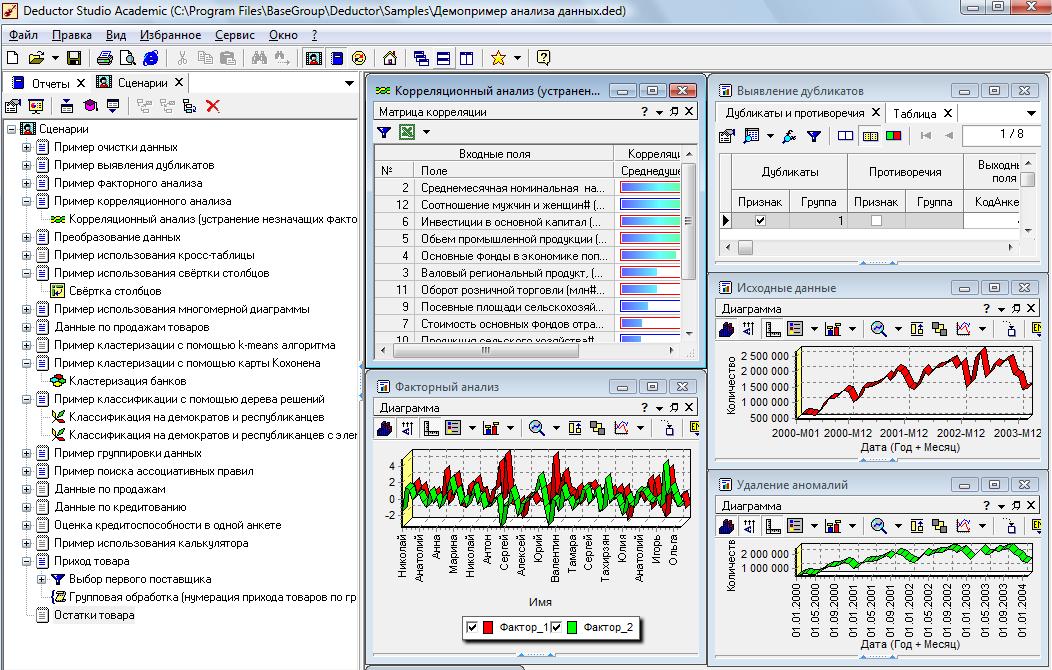The height and width of the screenshot is (670, 1052).
Task: Click the correlation bar for Инвестиции в основной капитал
Action: (x=649, y=222)
